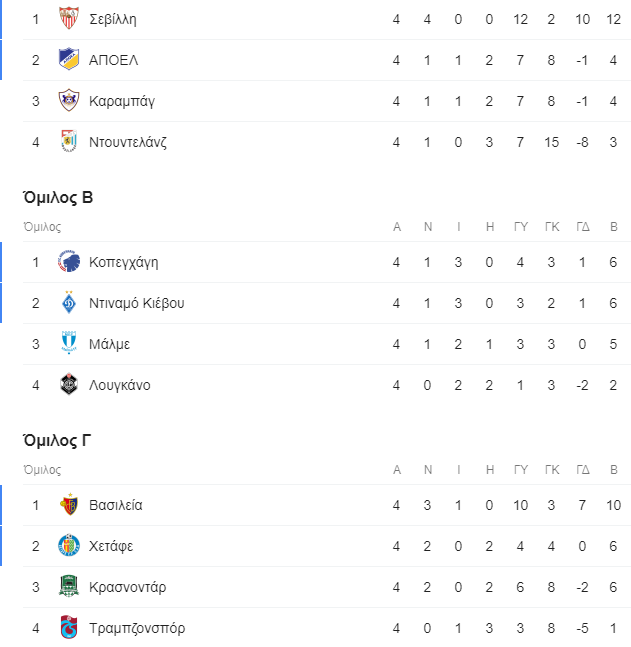Click the Krasnodar (Κρασνοντάρ) crest icon
Image resolution: width=631 pixels, height=647 pixels.
69,586
